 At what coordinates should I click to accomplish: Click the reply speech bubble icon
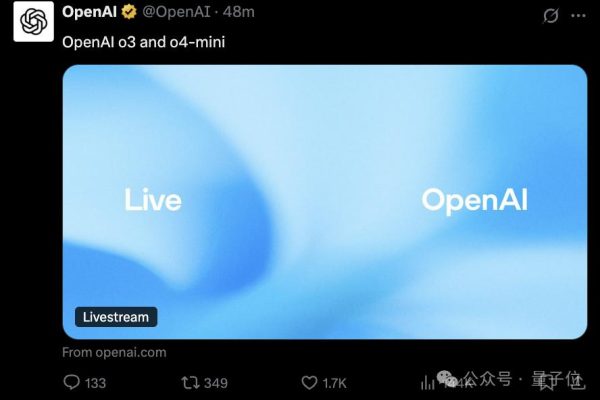(72, 382)
